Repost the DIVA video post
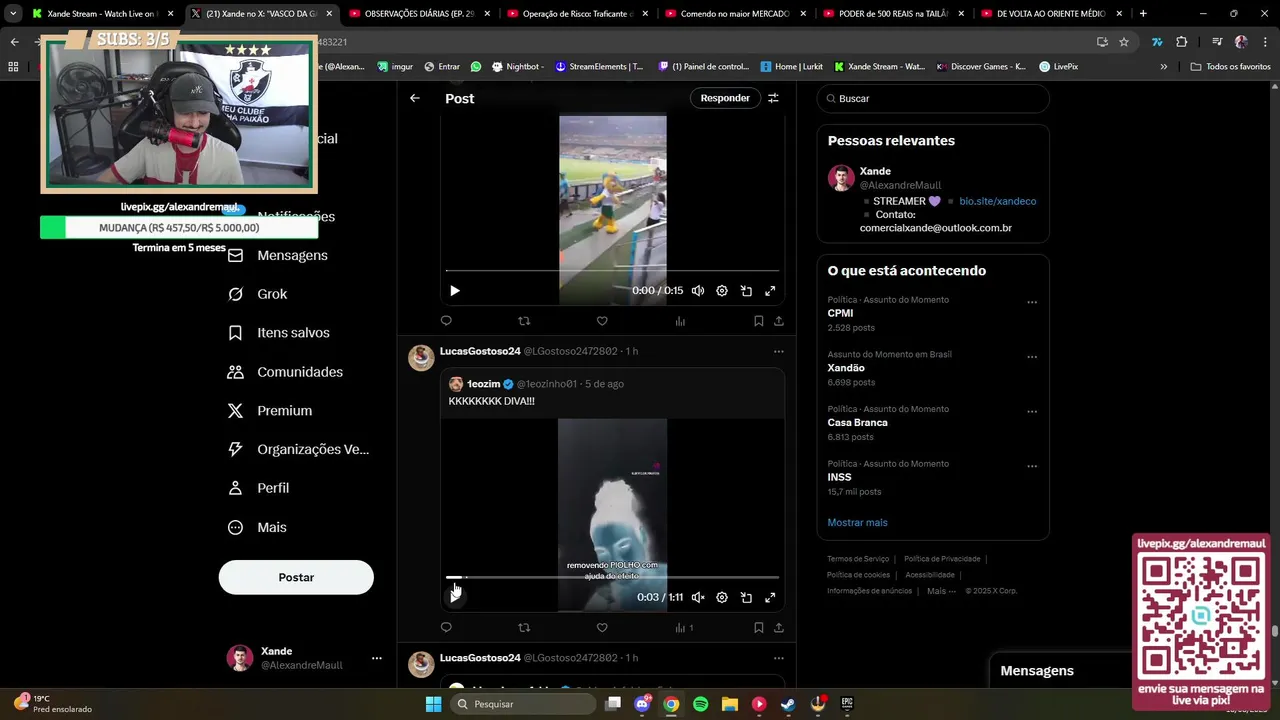This screenshot has height=720, width=1280. [x=524, y=628]
